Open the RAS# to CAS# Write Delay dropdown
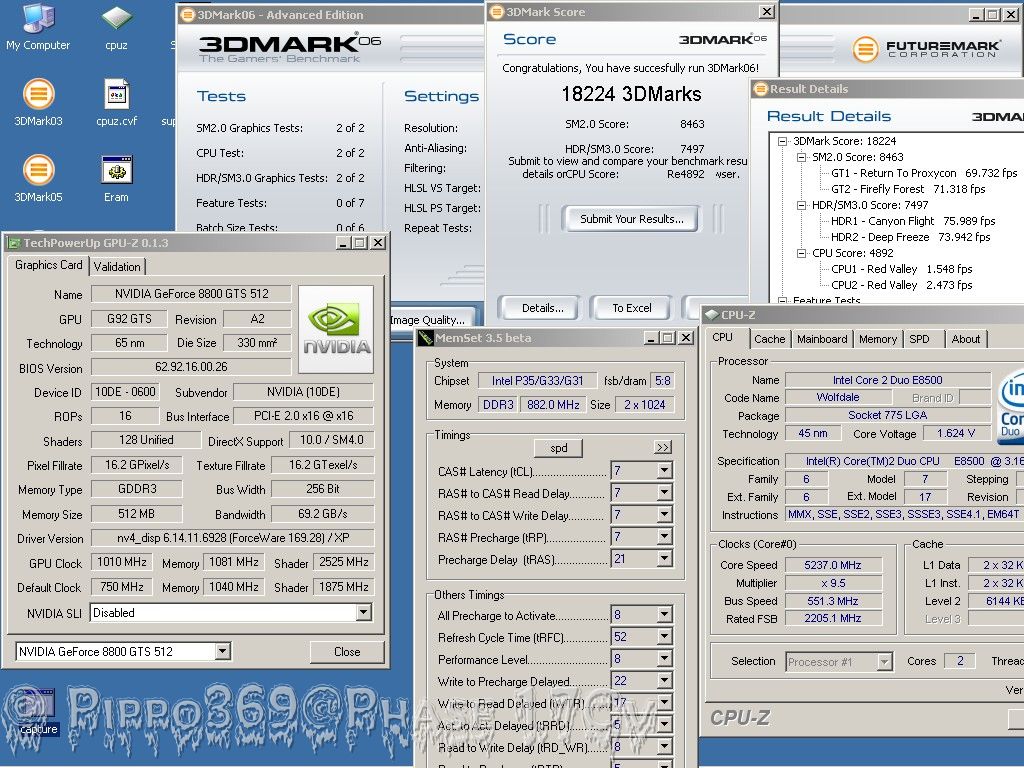This screenshot has height=768, width=1024. 664,515
